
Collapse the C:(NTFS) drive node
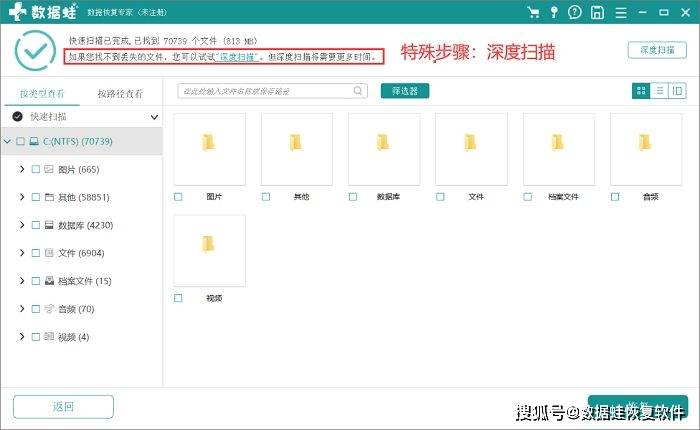click(8, 142)
